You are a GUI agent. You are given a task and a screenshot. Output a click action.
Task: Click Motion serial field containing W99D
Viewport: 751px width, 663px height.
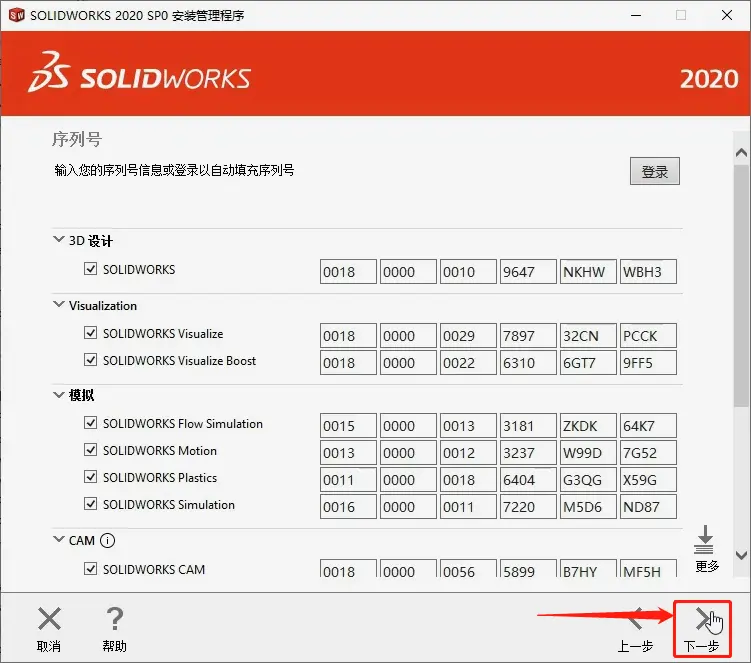588,453
